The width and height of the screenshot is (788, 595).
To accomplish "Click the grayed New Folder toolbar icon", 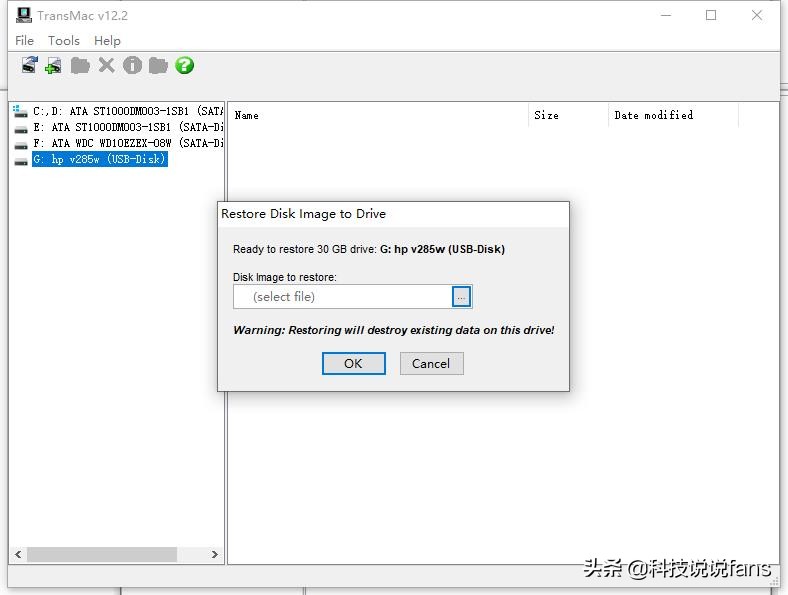I will coord(80,65).
